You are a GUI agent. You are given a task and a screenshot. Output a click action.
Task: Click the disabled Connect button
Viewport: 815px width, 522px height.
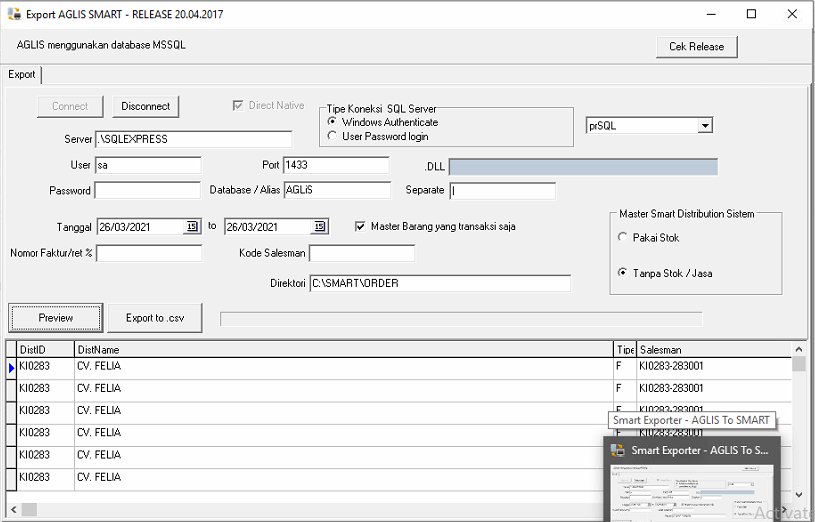tap(70, 107)
